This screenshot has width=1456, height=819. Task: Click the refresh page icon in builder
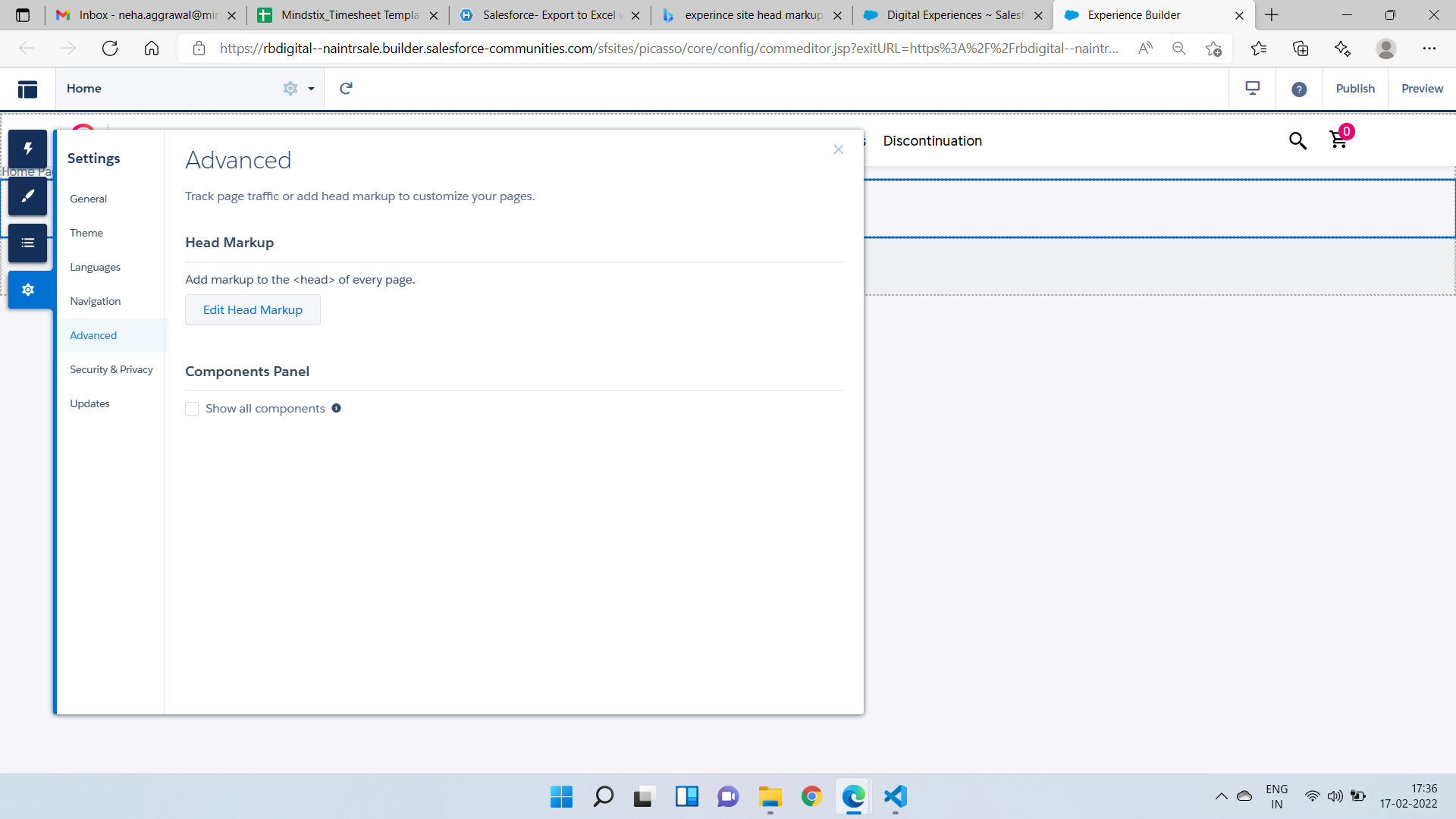tap(346, 89)
